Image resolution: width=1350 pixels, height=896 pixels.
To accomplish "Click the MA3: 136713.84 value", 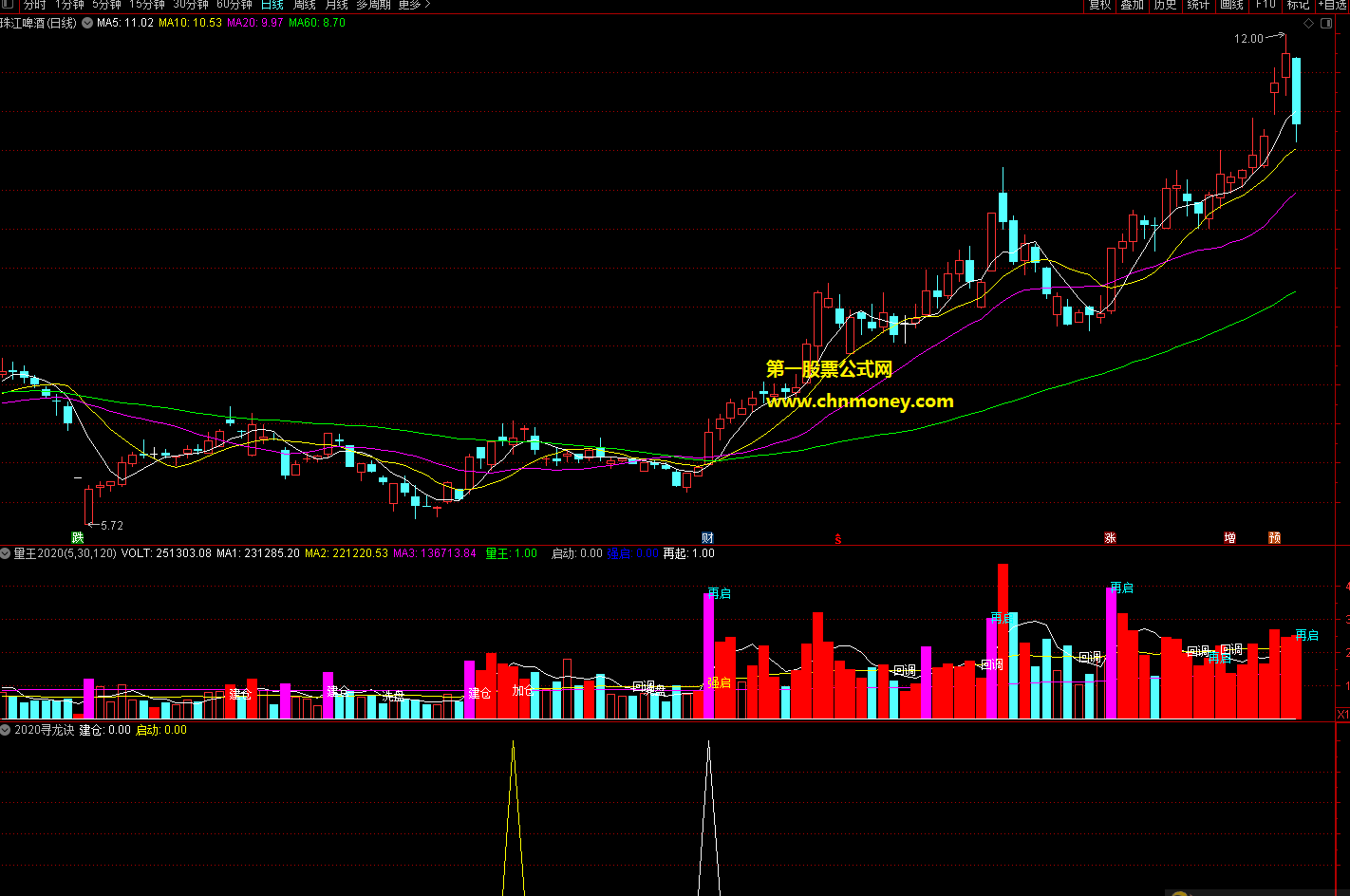I will pos(435,553).
